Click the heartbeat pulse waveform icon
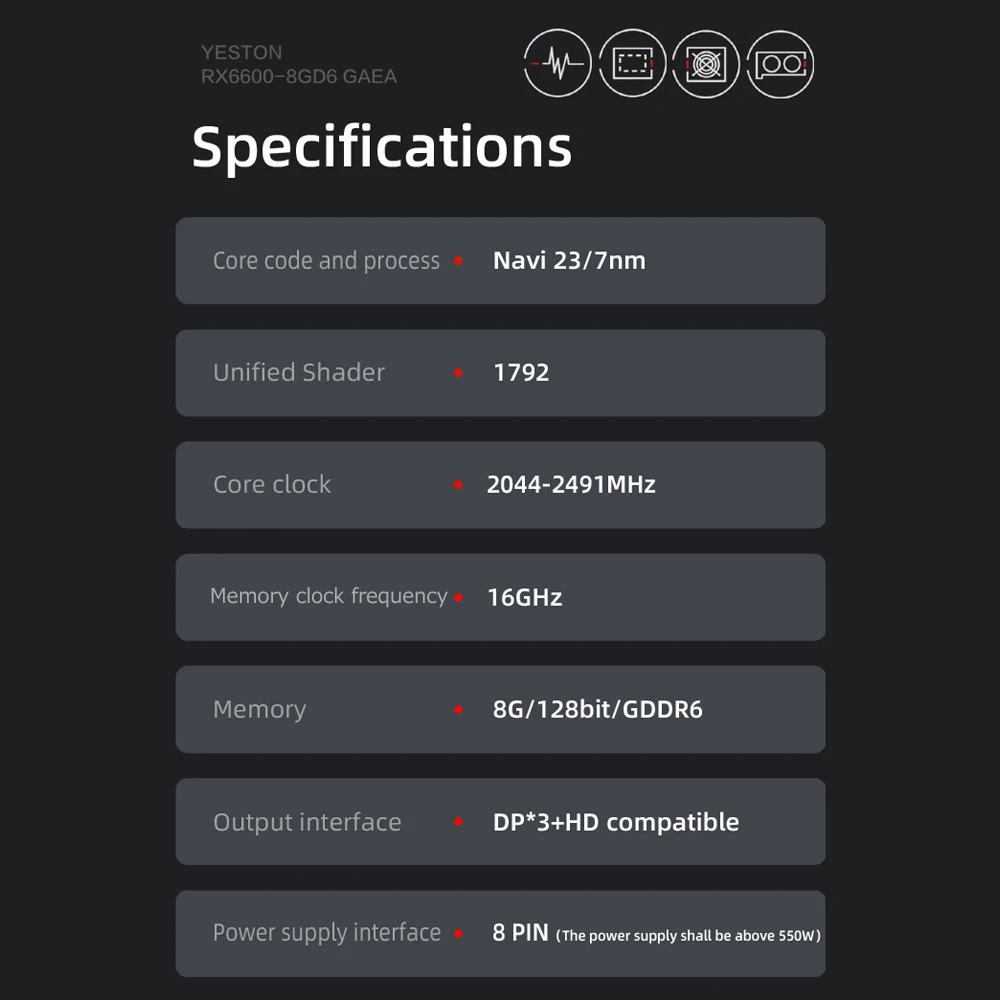Screen dimensions: 1000x1000 (x=557, y=63)
